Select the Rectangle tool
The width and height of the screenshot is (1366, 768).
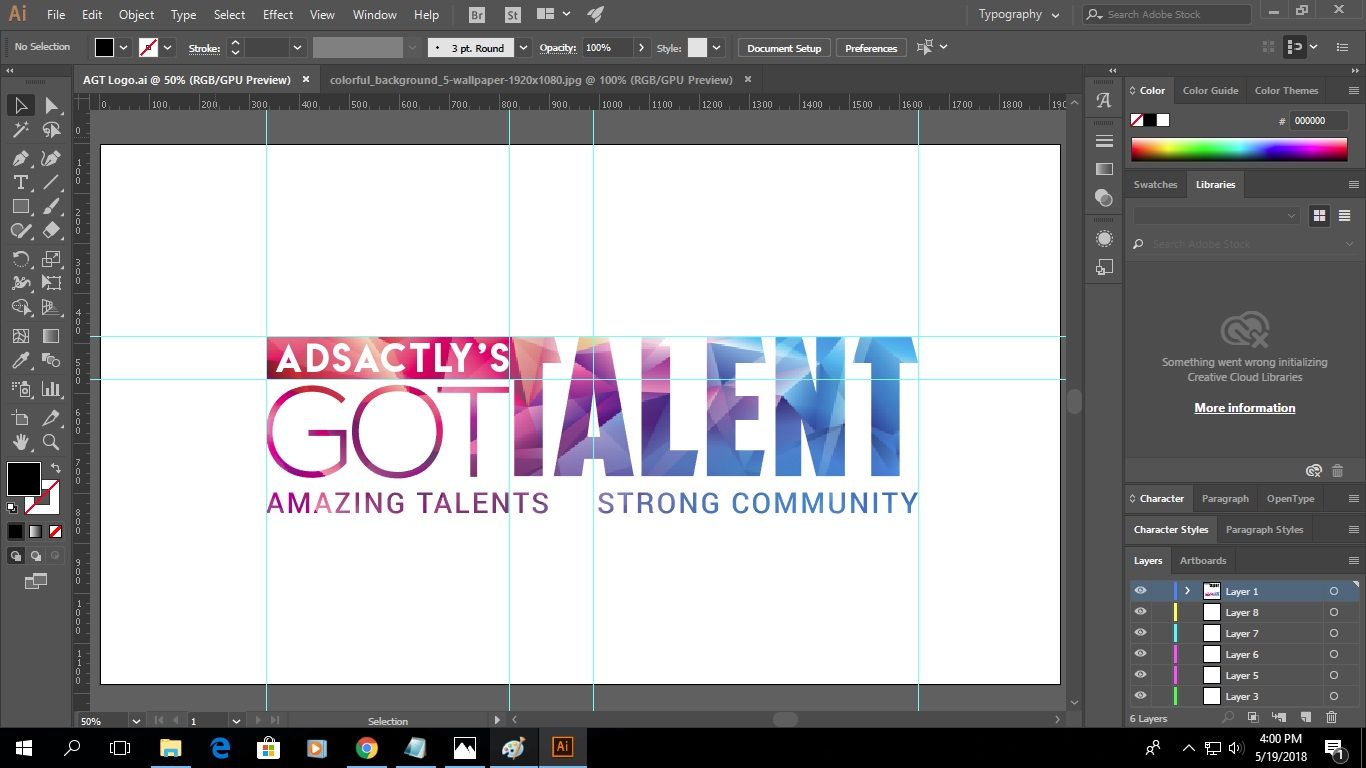click(20, 206)
